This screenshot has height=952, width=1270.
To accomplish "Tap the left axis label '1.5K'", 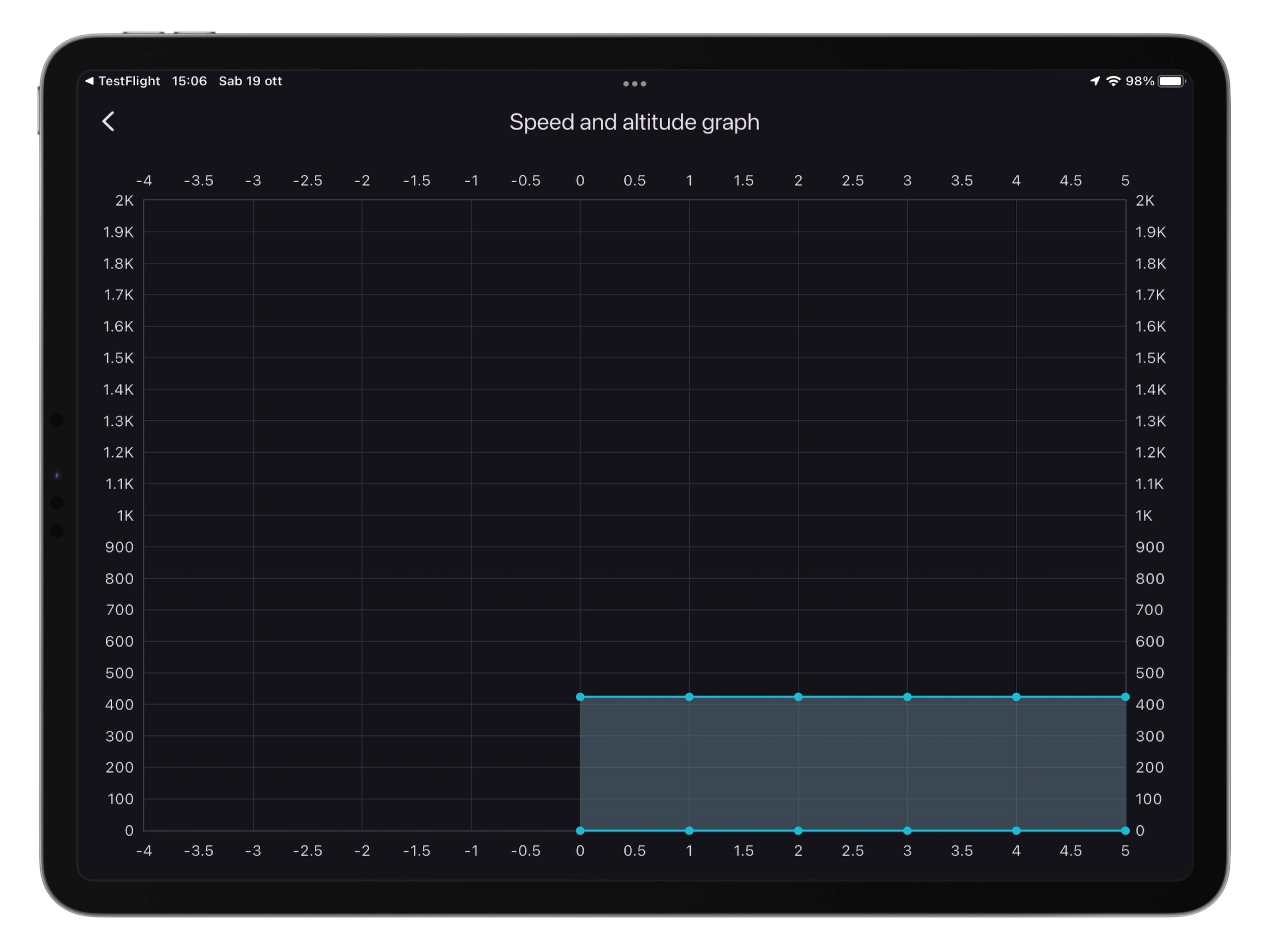I will 118,358.
